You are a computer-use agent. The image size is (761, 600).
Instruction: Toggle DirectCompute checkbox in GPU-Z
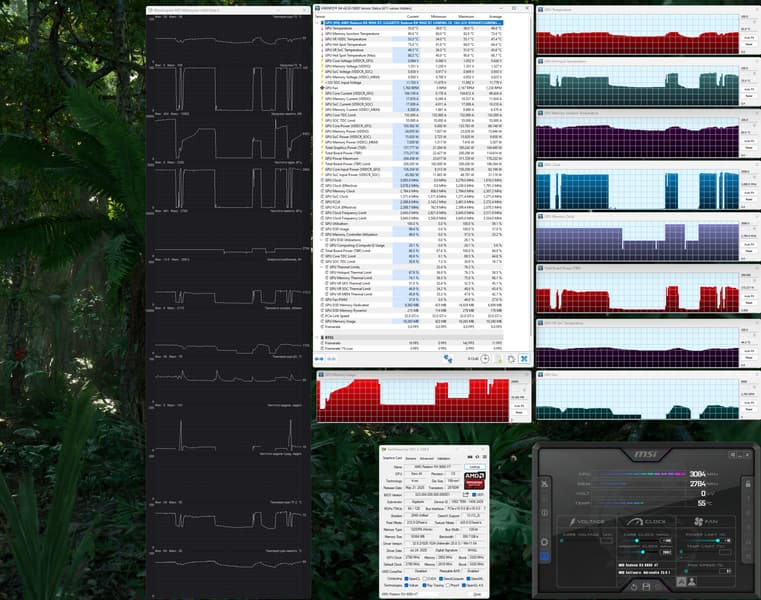coord(441,579)
